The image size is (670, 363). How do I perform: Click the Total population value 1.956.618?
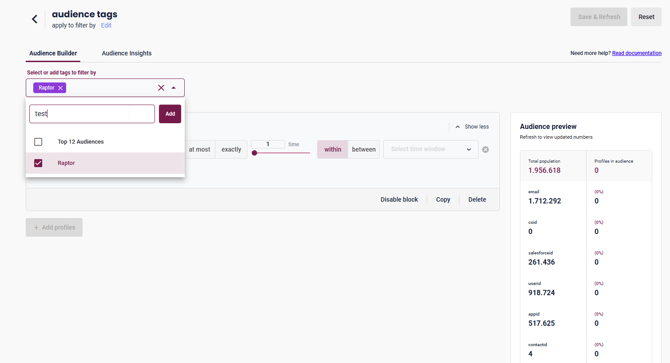[x=544, y=170]
